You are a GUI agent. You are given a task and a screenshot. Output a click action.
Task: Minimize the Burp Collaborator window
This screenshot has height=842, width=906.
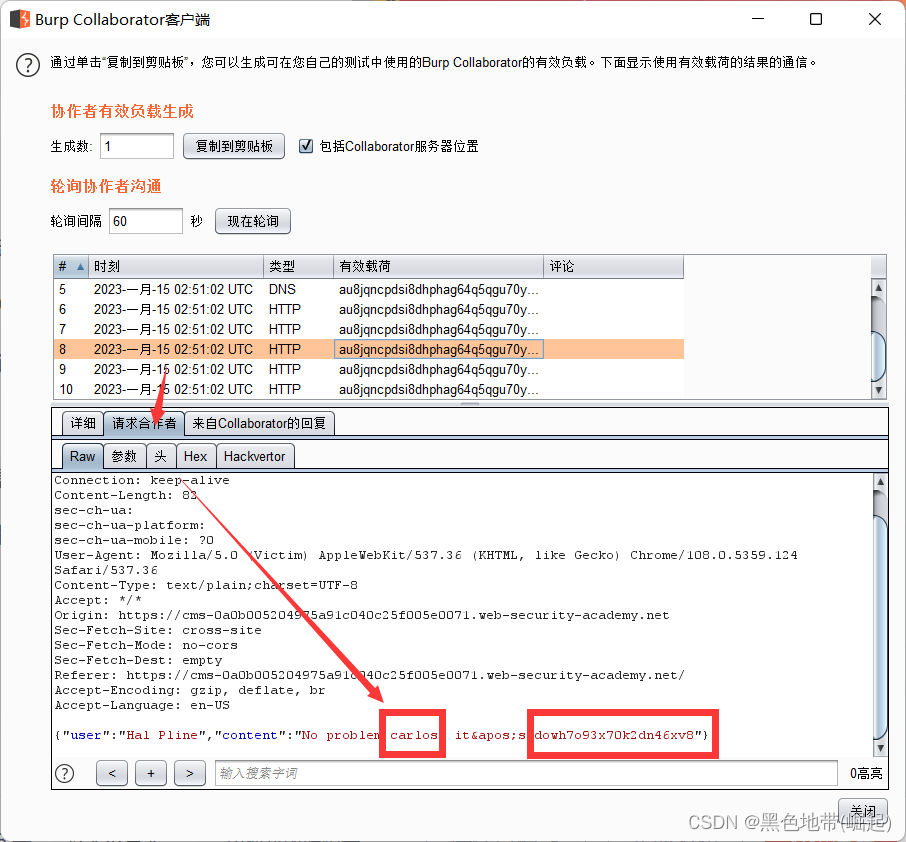(758, 19)
